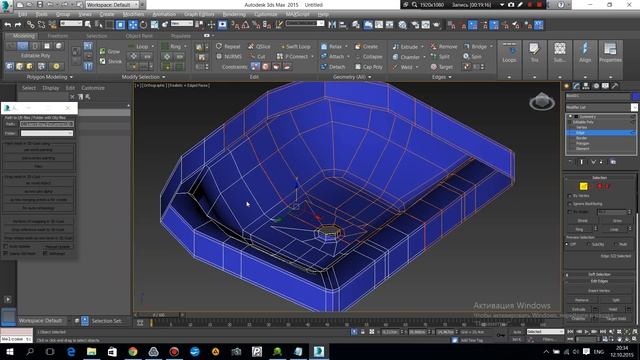Click the object color swatch next to name
This screenshot has width=640, height=360.
(635, 96)
